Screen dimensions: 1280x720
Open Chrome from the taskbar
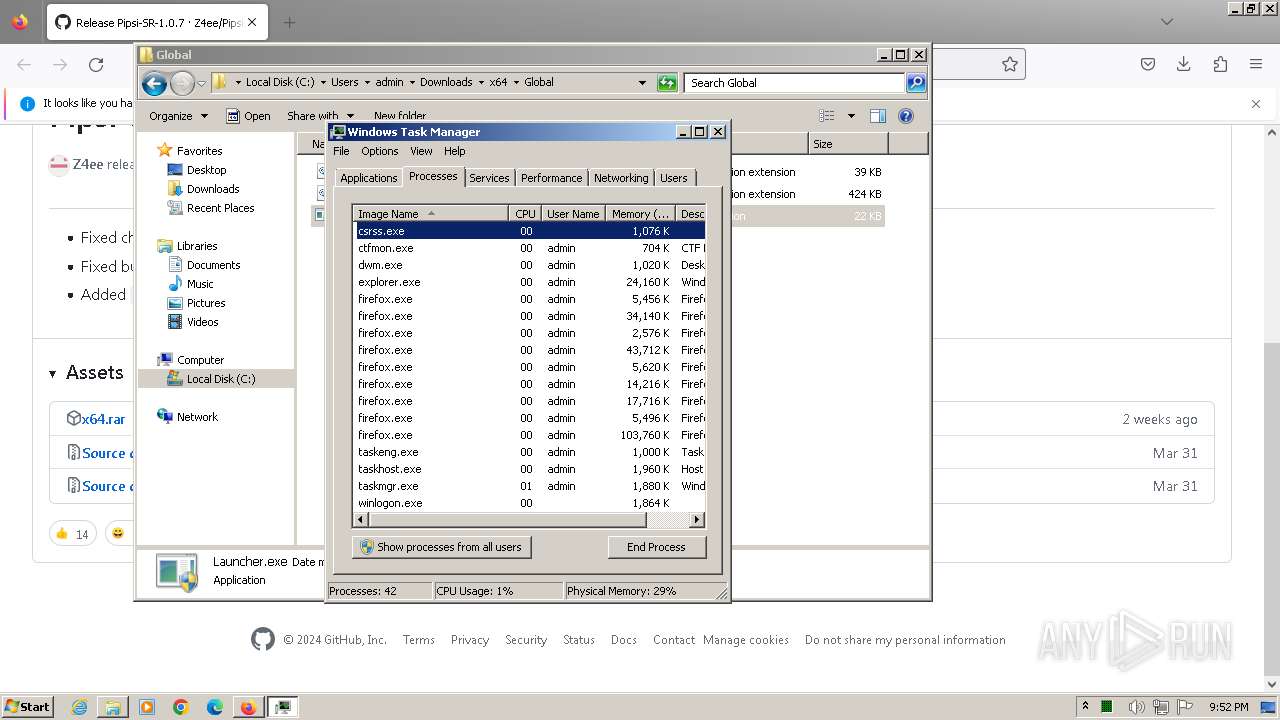(181, 707)
